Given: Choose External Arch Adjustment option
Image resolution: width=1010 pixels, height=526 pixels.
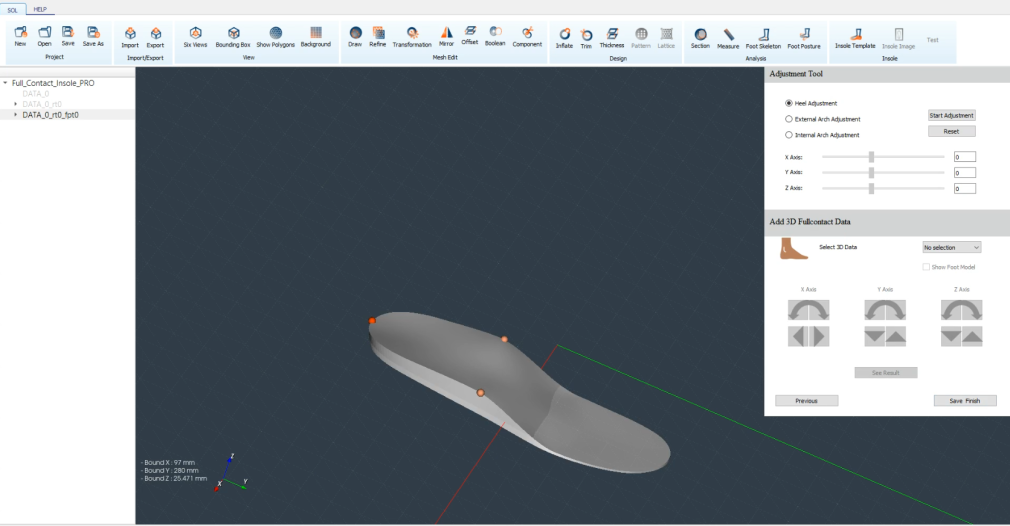Looking at the screenshot, I should [789, 119].
